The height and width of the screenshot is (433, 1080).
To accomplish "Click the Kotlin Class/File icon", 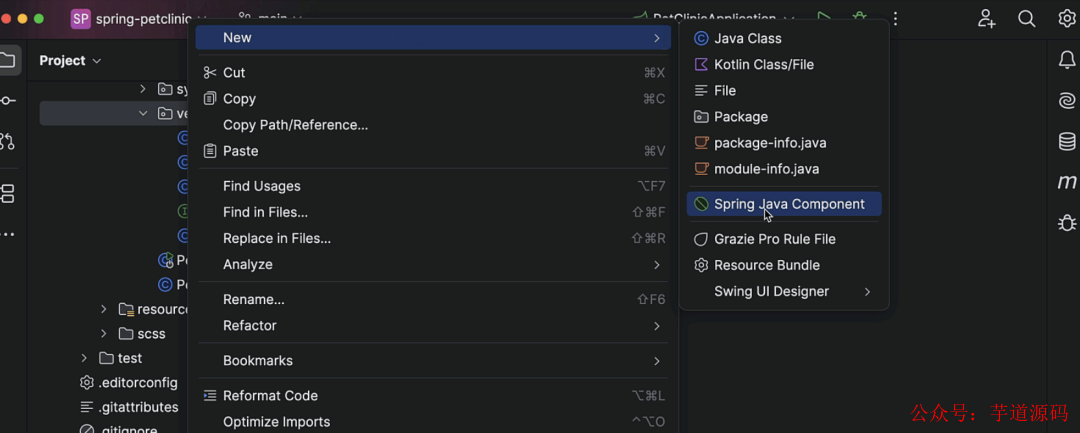I will (701, 65).
